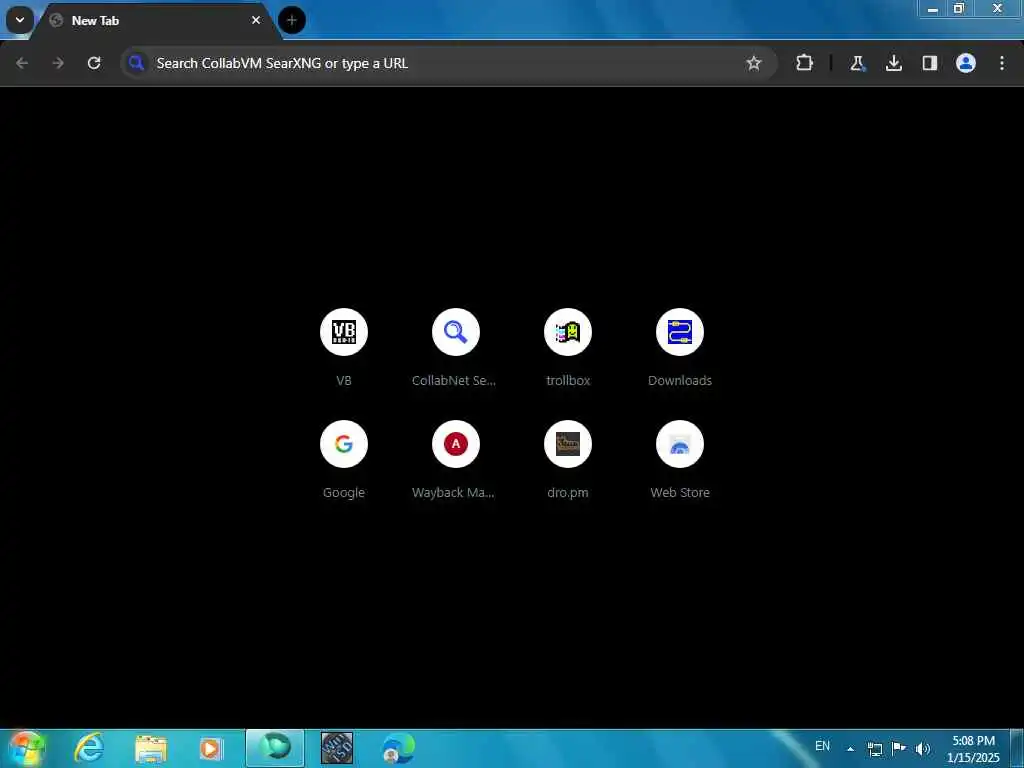
Task: Add a new tab with plus button
Action: [x=291, y=20]
